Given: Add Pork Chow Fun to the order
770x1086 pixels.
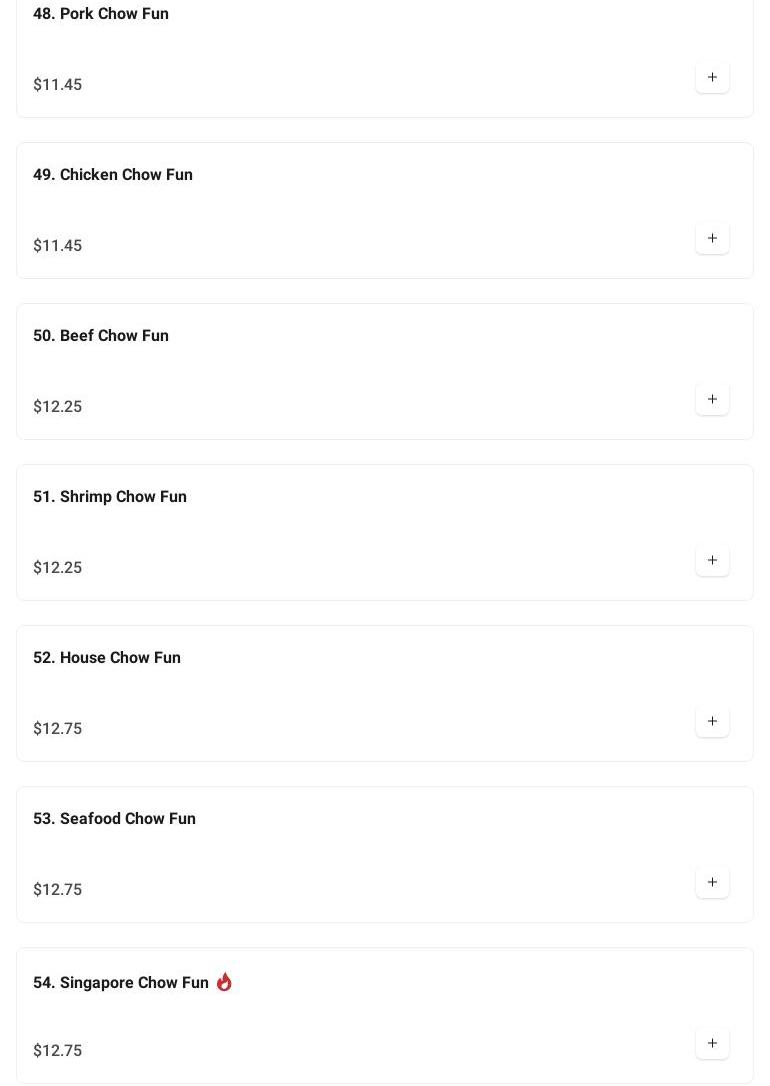Looking at the screenshot, I should tap(712, 77).
